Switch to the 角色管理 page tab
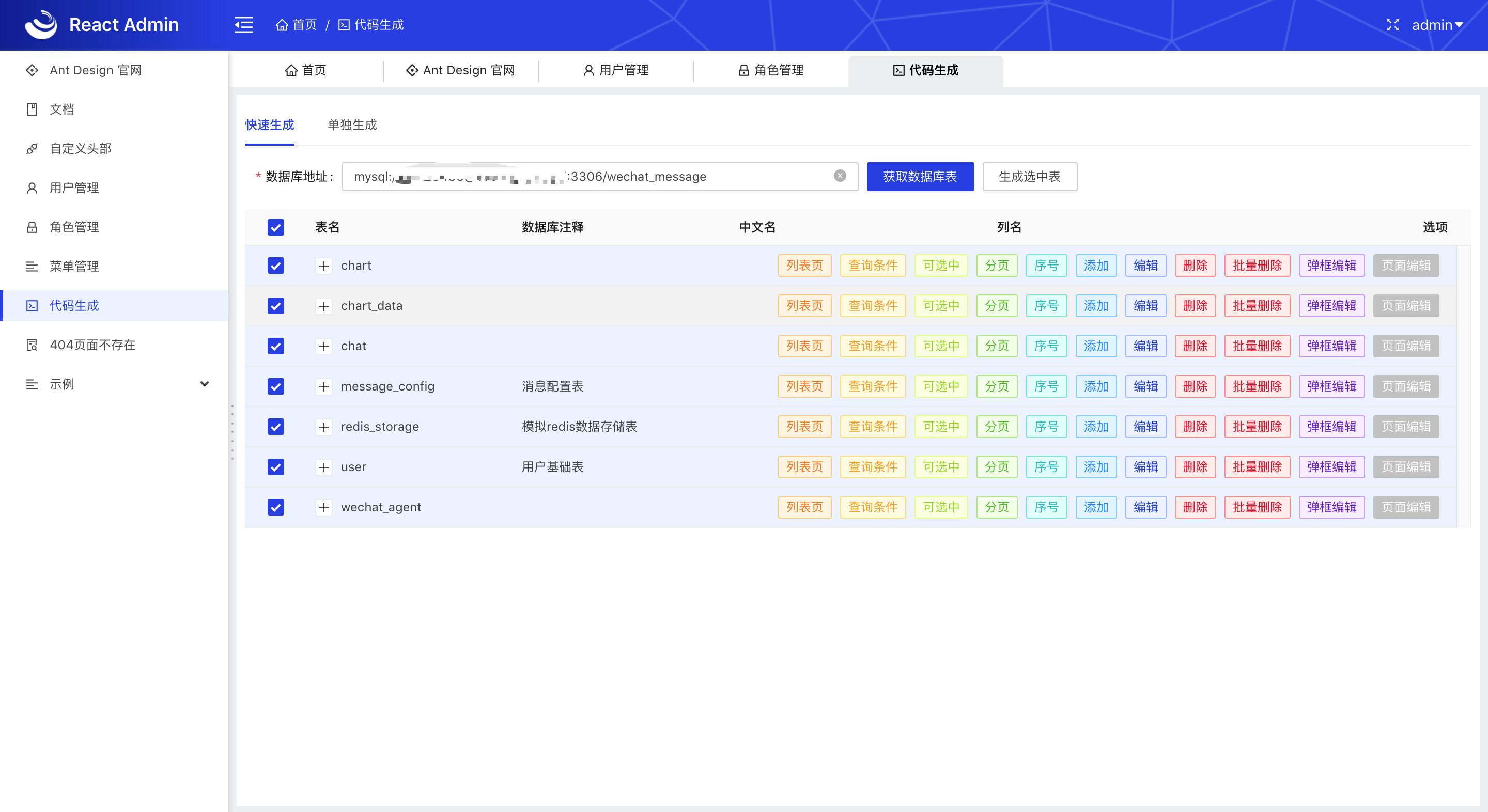This screenshot has height=812, width=1488. coord(770,70)
